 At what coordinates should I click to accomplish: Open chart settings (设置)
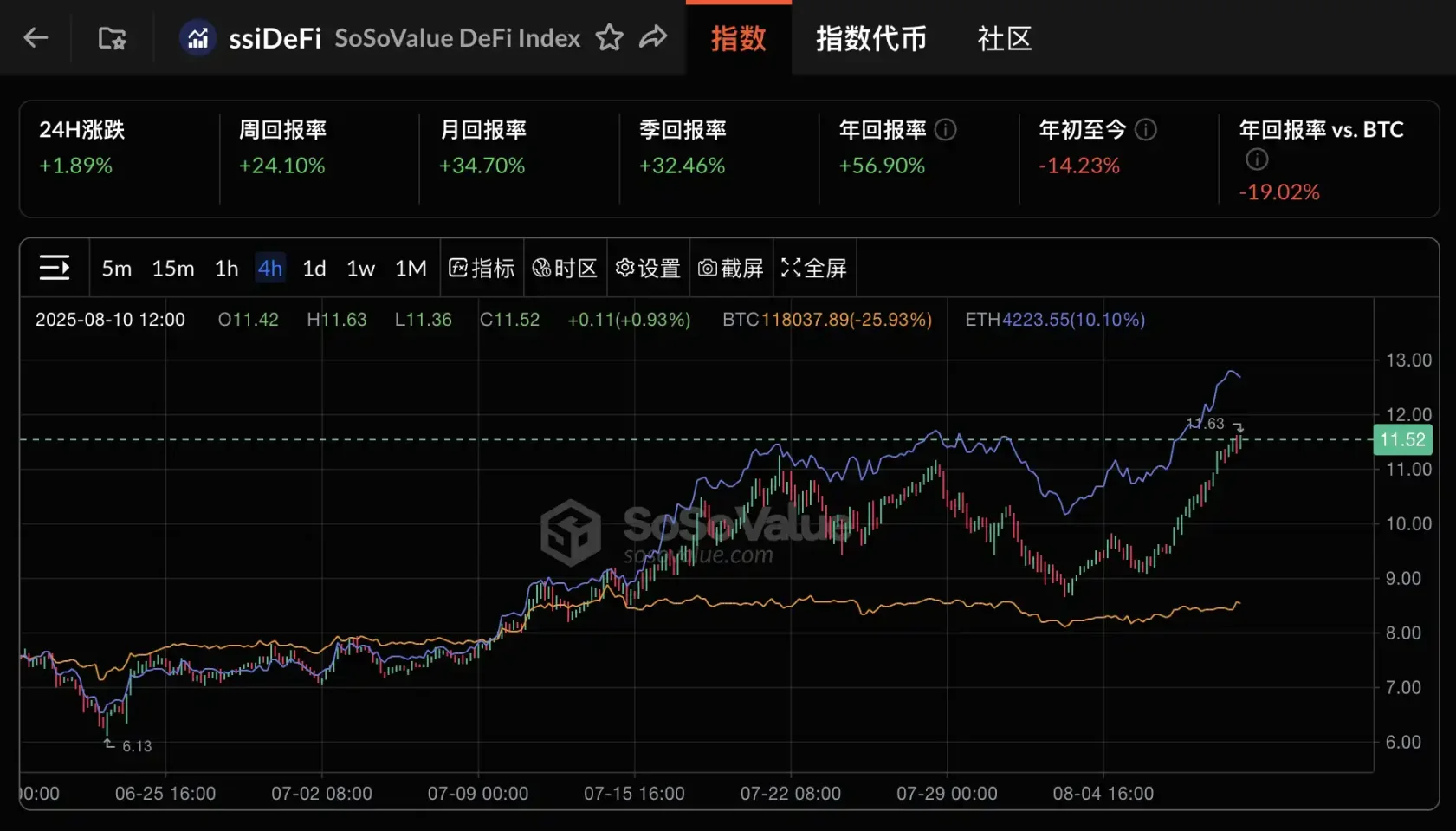click(x=647, y=268)
